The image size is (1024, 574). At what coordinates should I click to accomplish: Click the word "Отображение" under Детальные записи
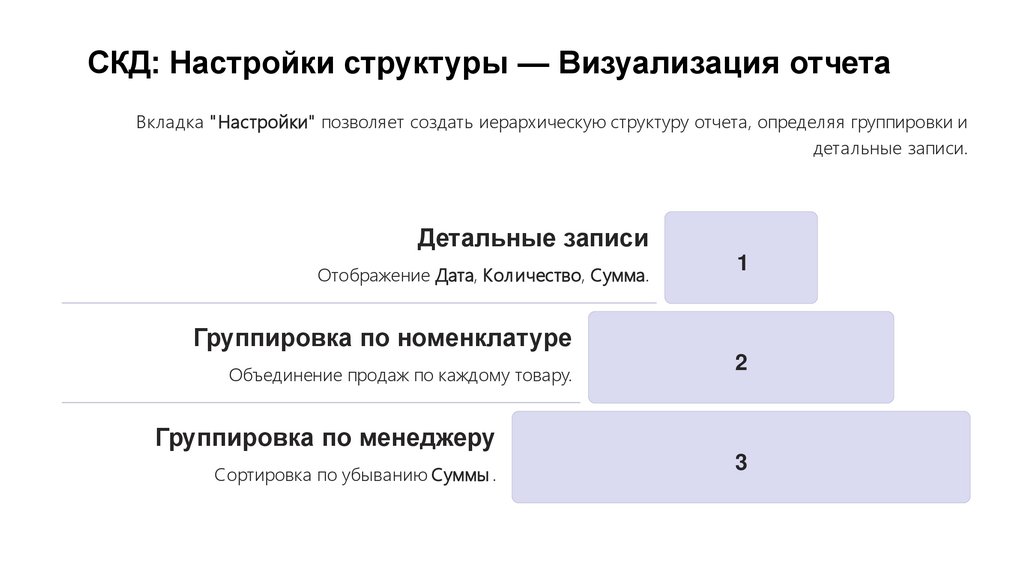(x=373, y=275)
